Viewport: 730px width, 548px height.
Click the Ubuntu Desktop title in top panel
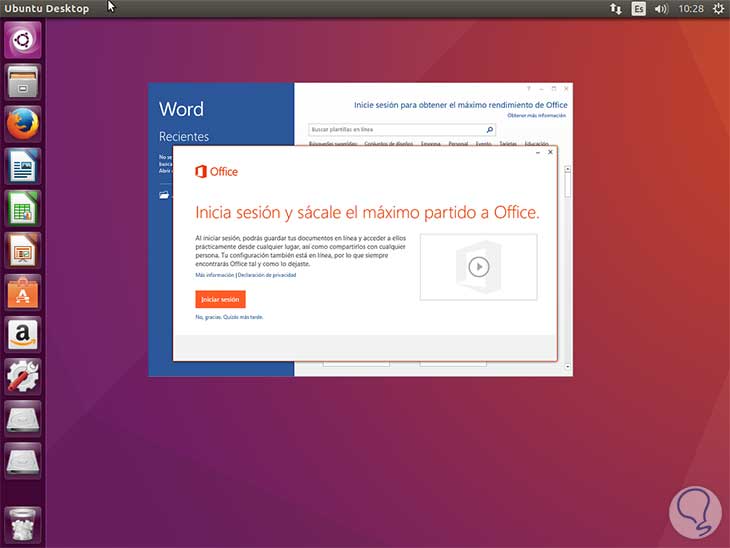46,8
